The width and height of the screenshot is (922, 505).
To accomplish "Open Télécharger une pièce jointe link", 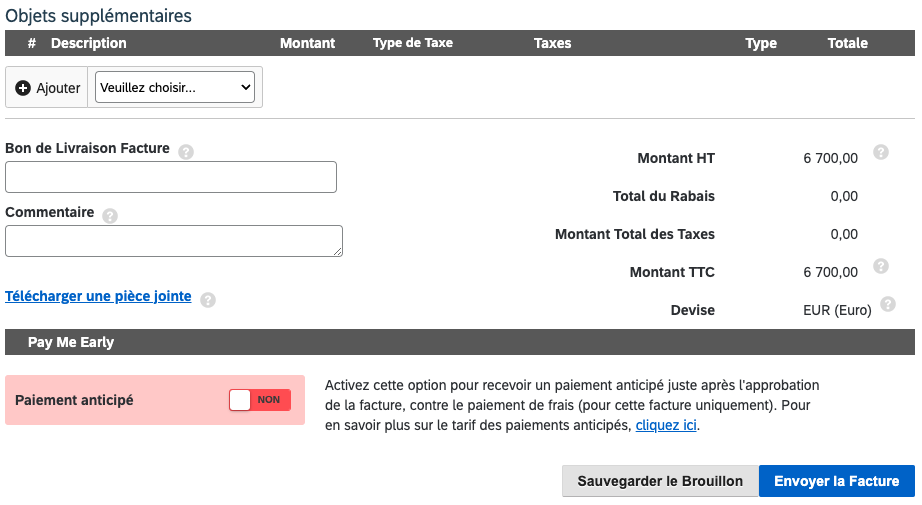I will click(98, 296).
